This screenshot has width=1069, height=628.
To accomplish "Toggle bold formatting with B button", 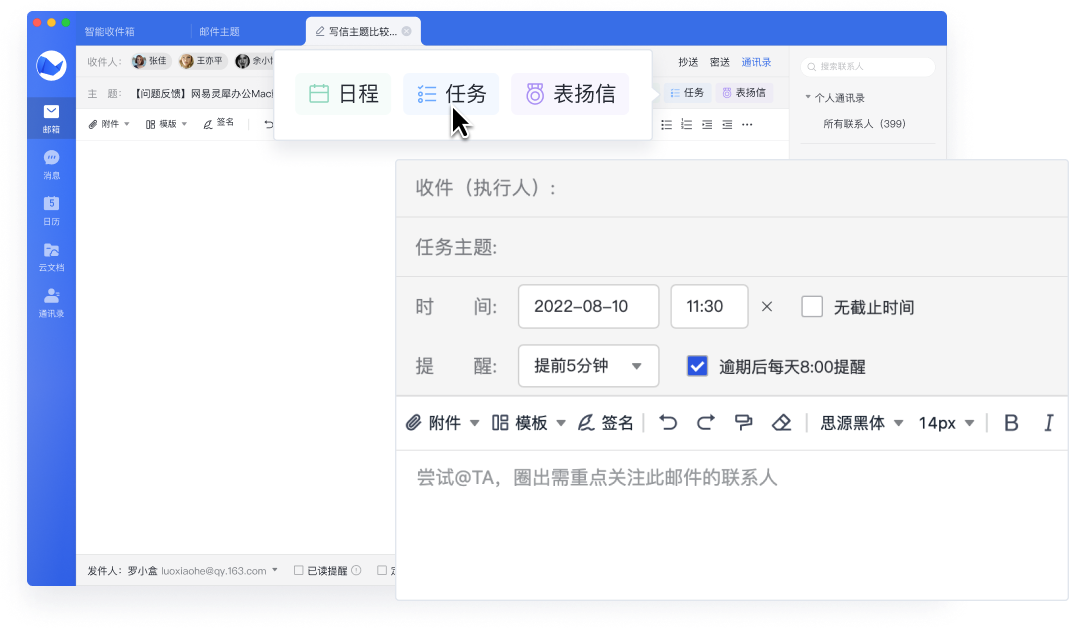I will tap(1011, 423).
